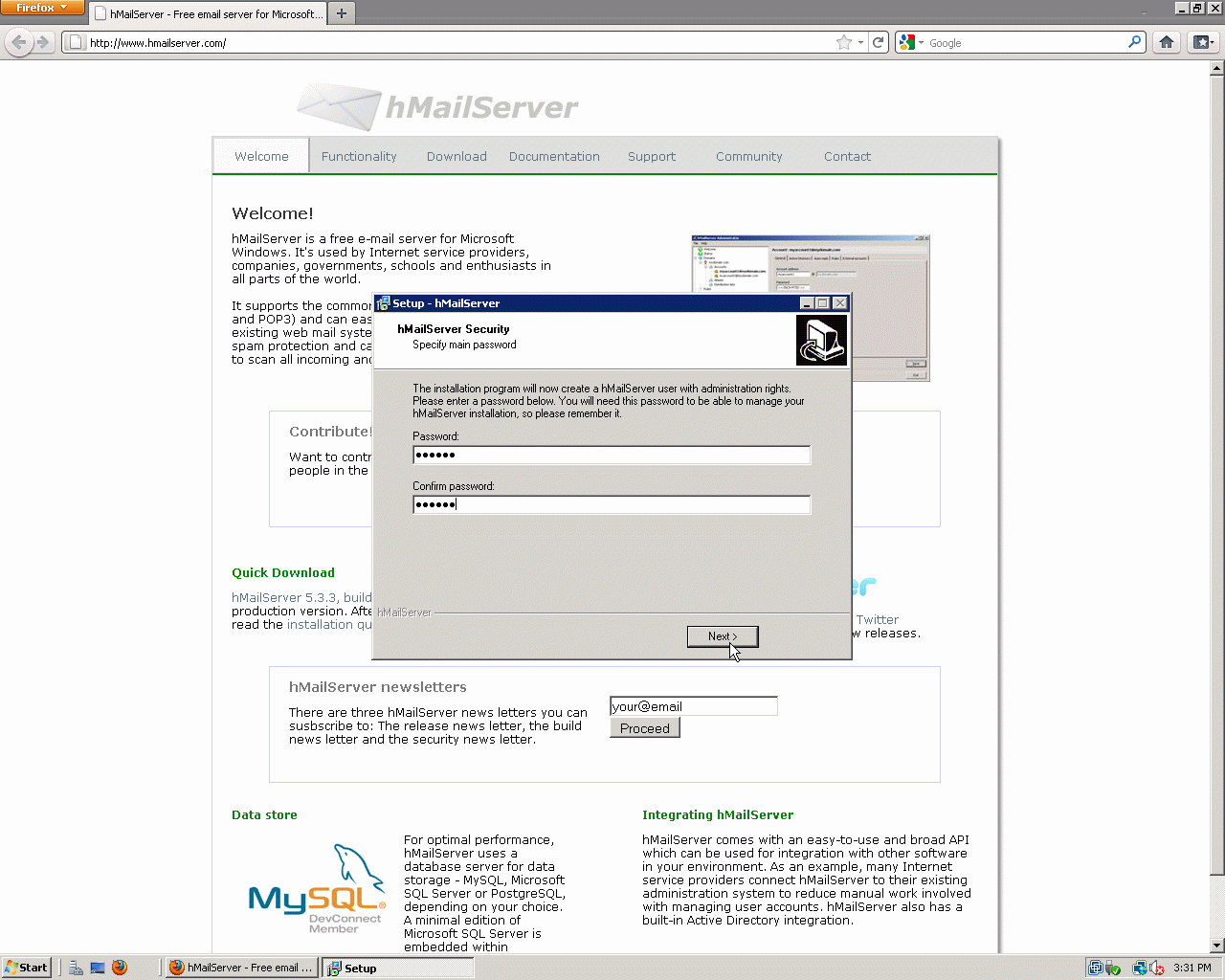Click the taskbar clock showing 3:31 PM

[x=1192, y=968]
